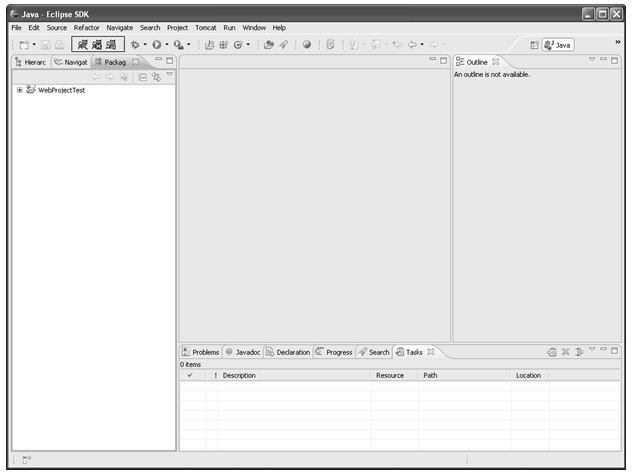Open the Window menu

(x=254, y=28)
